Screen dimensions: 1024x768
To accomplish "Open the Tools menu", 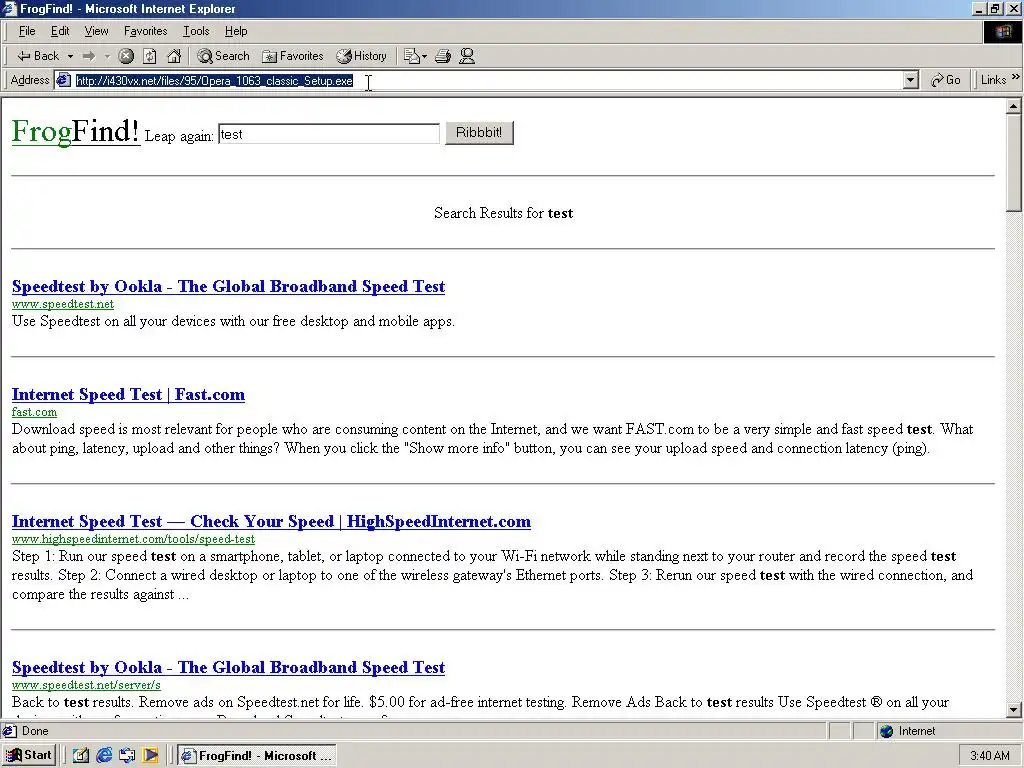I will point(196,31).
